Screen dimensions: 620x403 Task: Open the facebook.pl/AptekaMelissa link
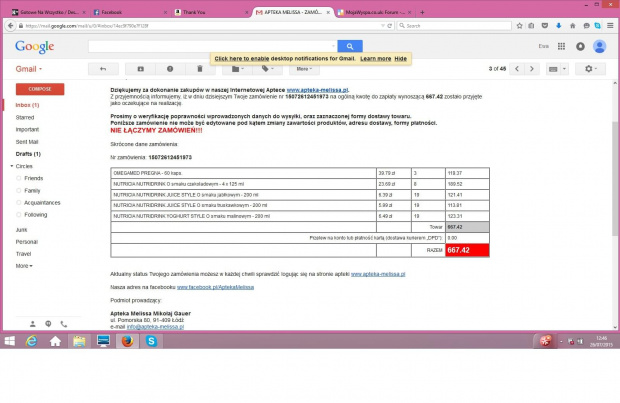click(215, 287)
